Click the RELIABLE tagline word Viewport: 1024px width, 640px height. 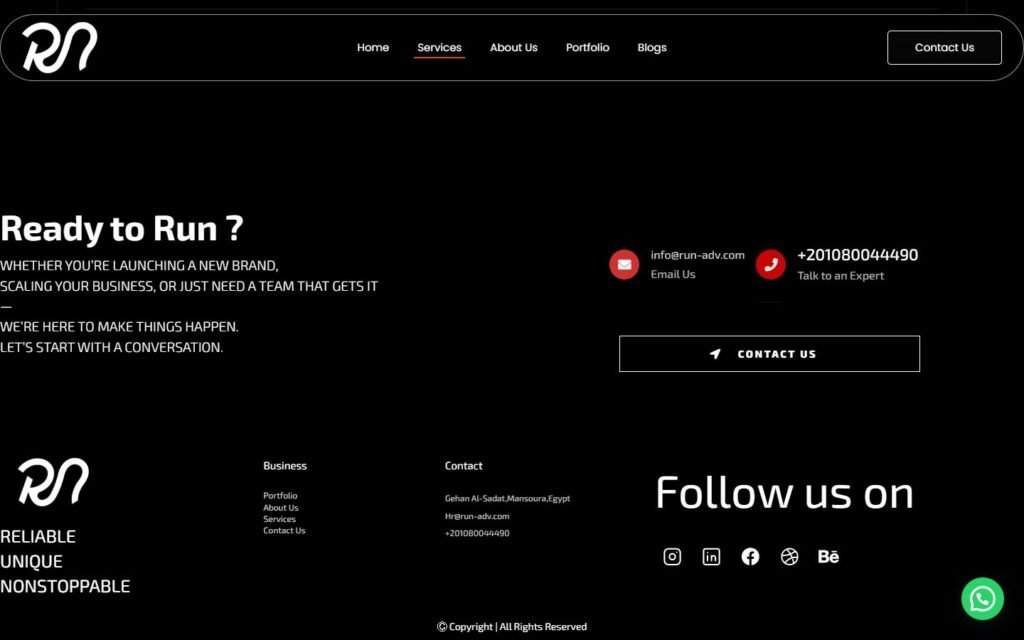[x=38, y=537]
